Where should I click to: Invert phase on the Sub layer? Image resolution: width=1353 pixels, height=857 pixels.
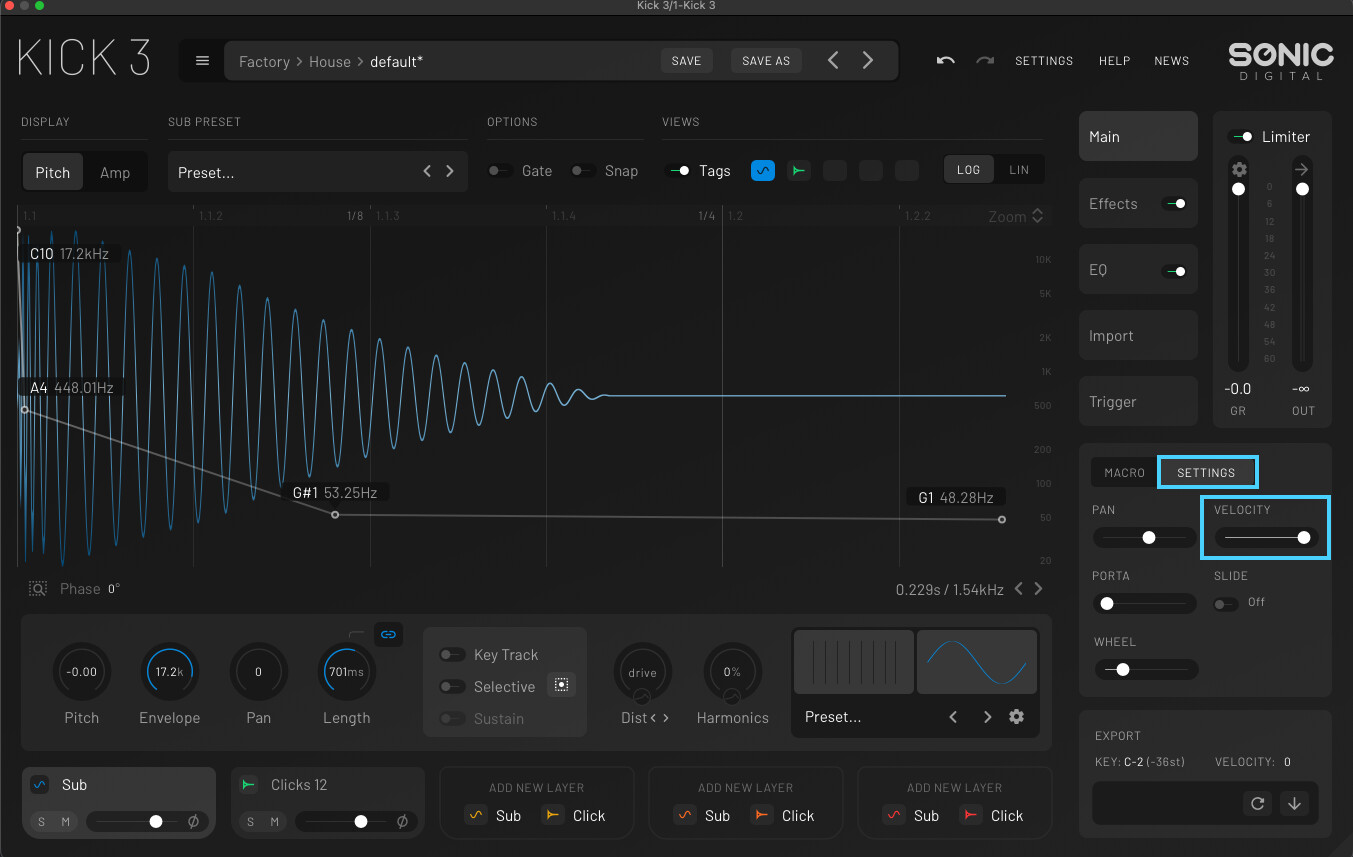[193, 822]
